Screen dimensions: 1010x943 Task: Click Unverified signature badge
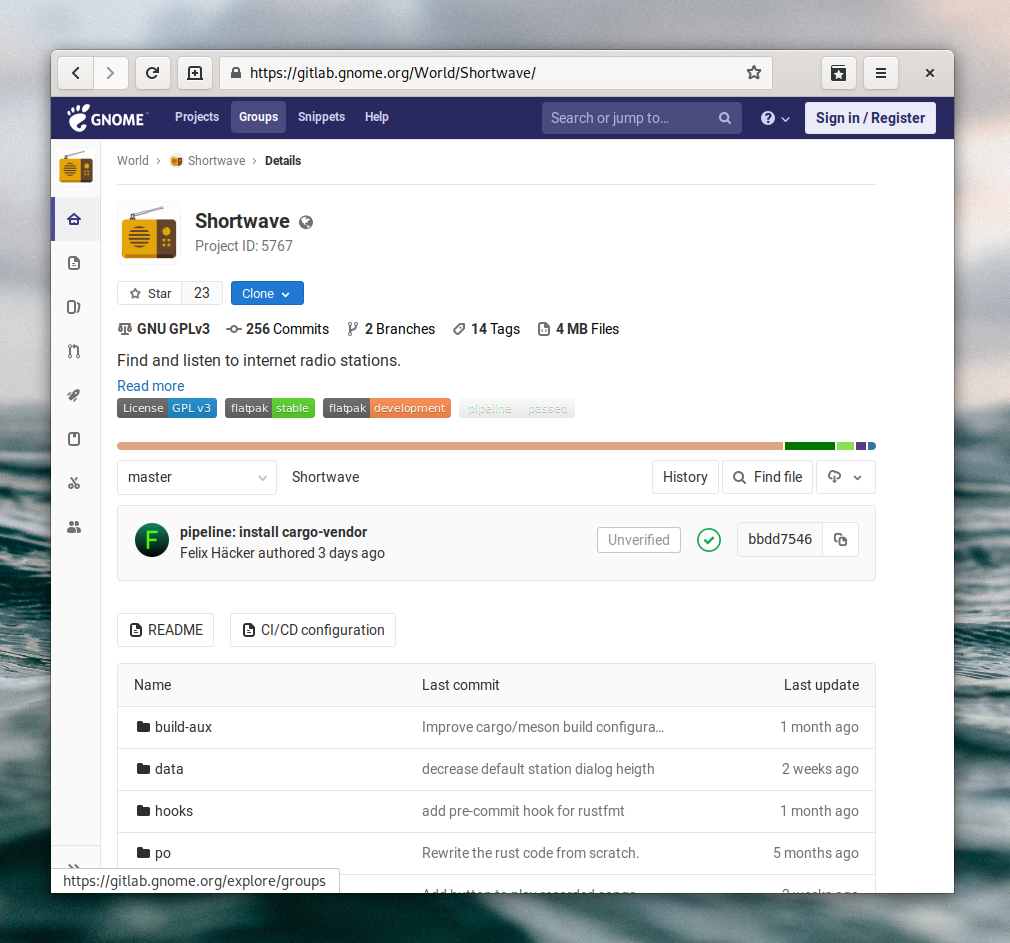[638, 540]
